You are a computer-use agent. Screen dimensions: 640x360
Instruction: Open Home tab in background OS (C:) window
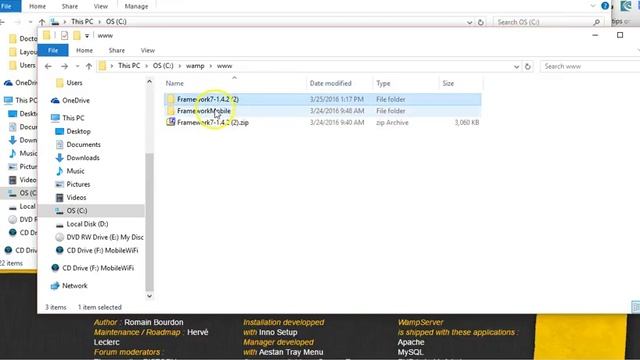(x=38, y=6)
